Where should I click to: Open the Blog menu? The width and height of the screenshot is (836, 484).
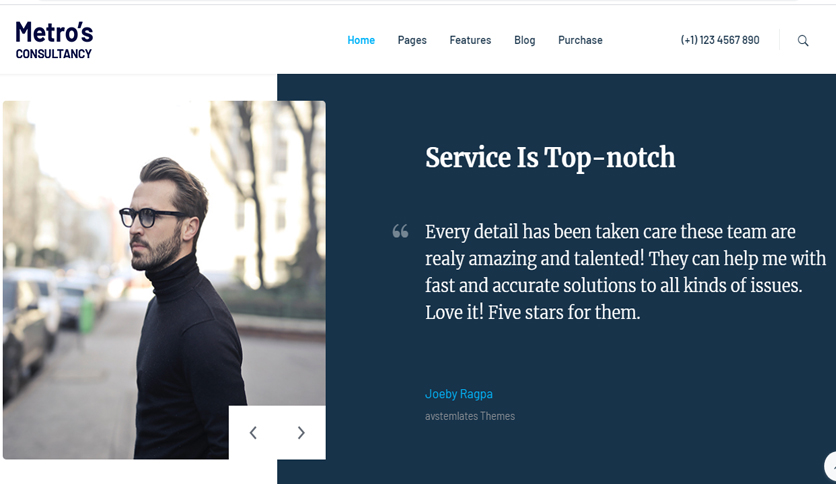pos(525,41)
